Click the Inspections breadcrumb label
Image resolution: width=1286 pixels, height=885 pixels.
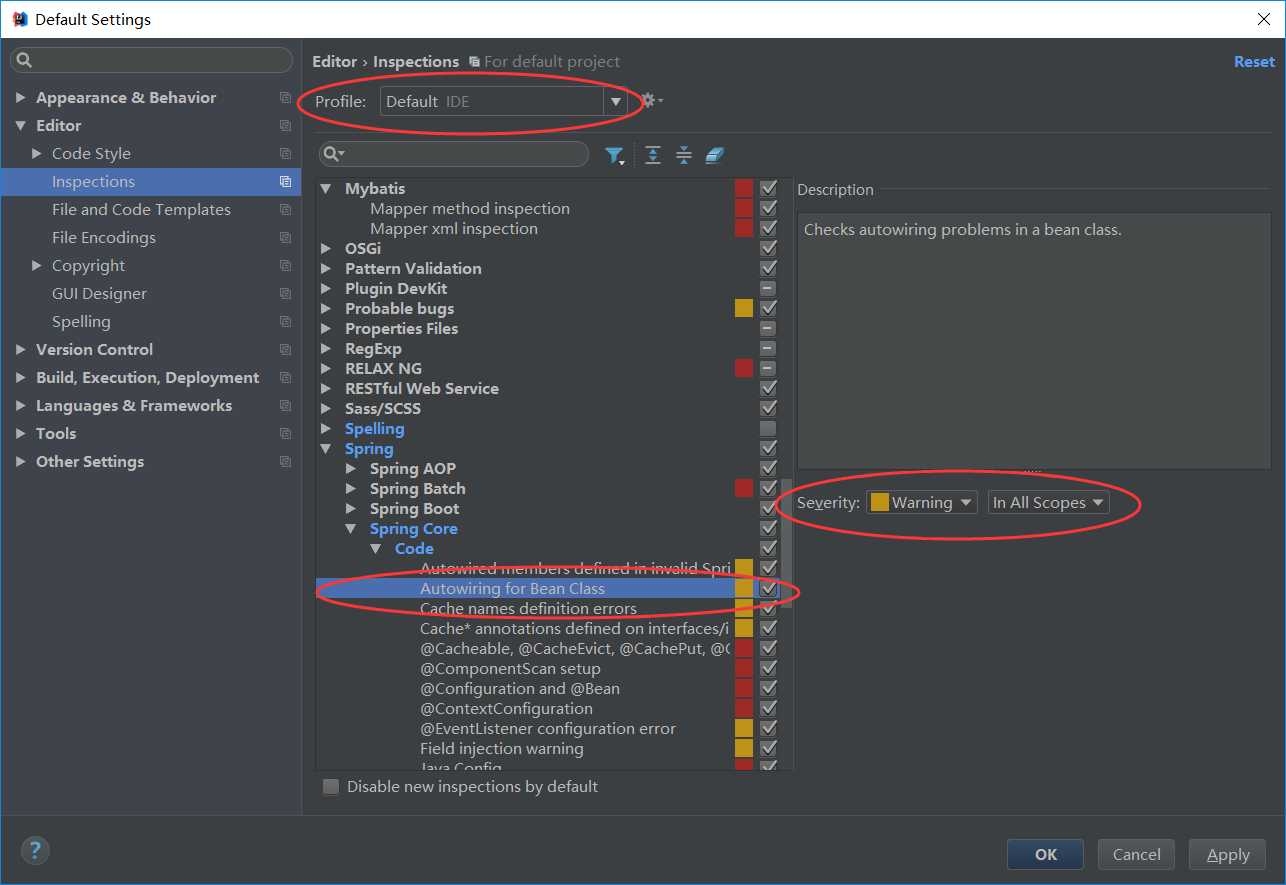tap(416, 62)
